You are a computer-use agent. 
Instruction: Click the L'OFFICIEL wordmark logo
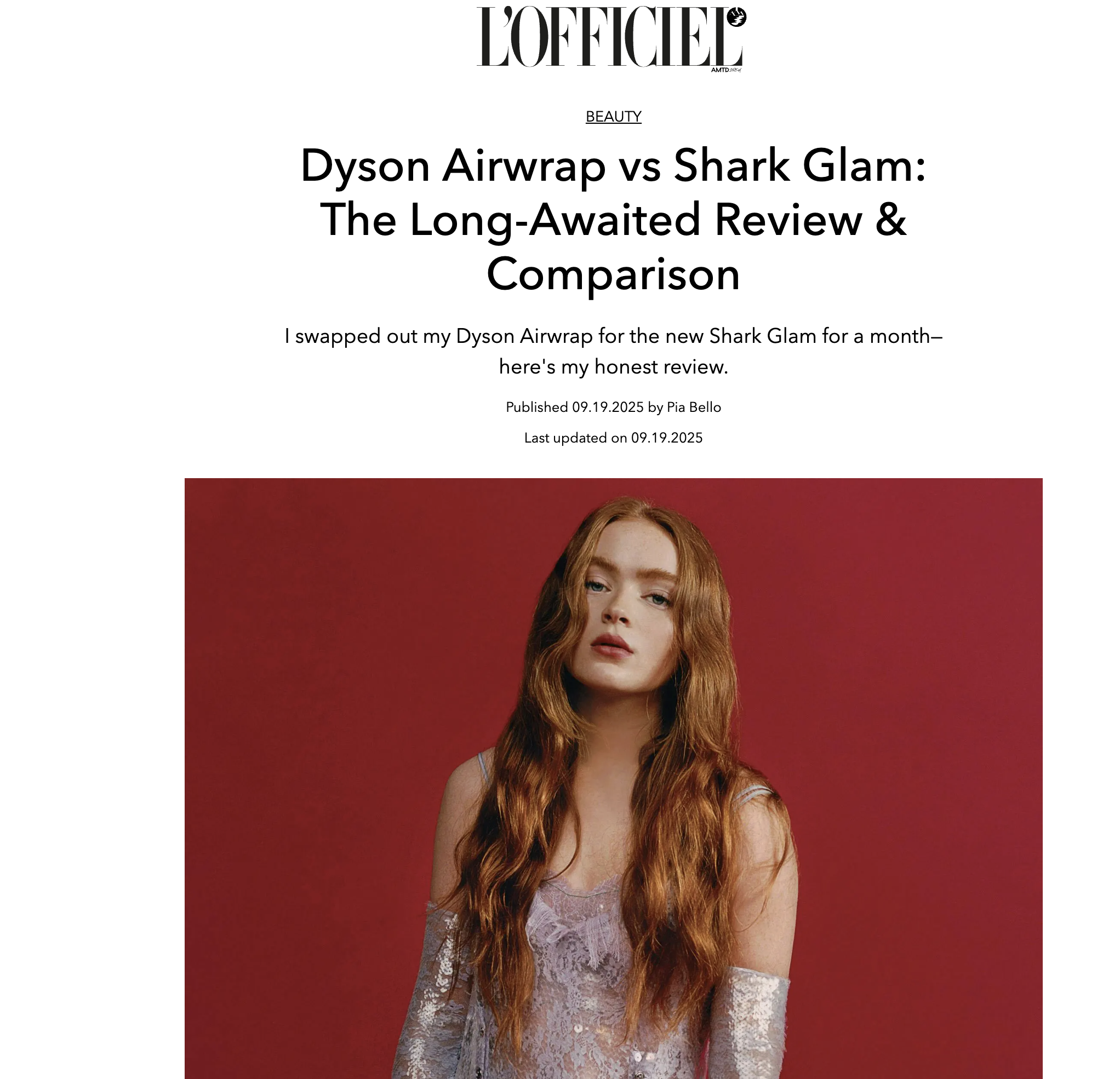pos(610,37)
